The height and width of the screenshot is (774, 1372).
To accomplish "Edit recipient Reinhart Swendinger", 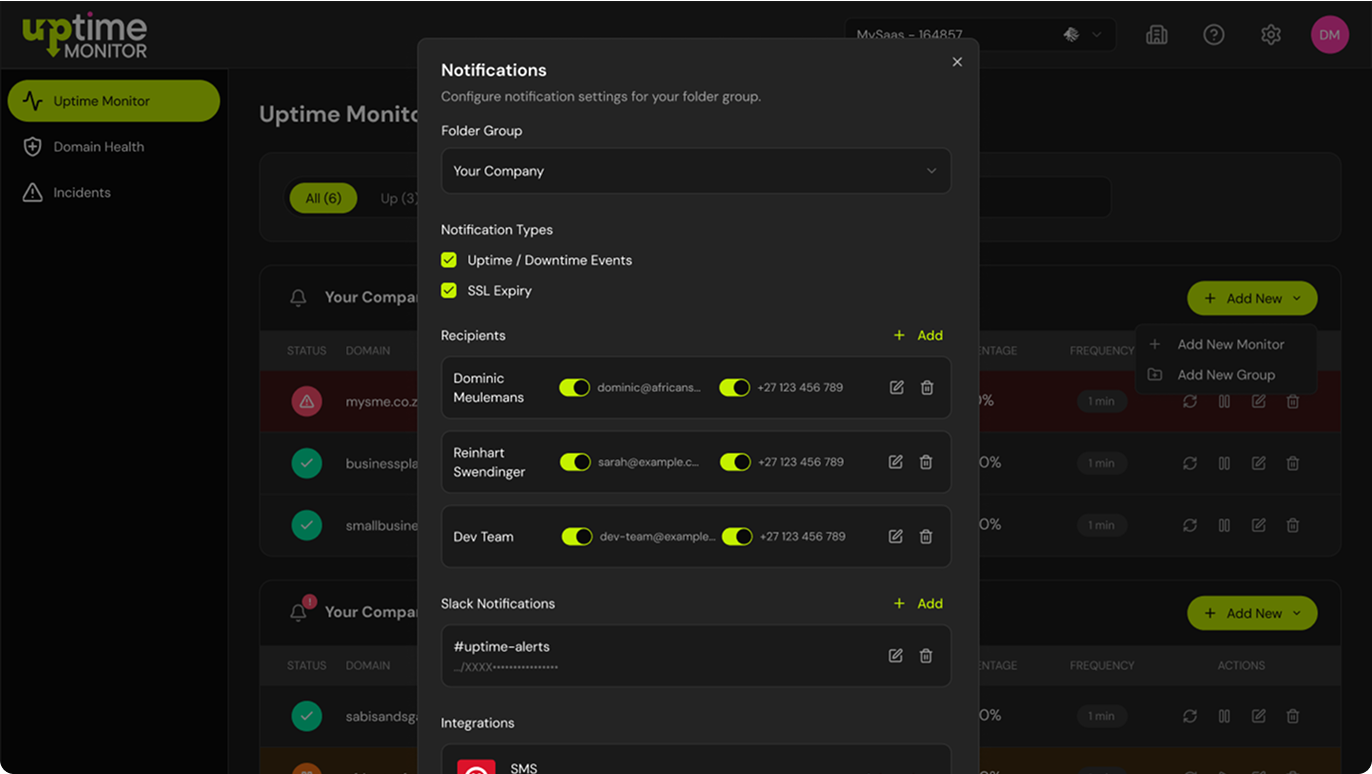I will pos(896,462).
